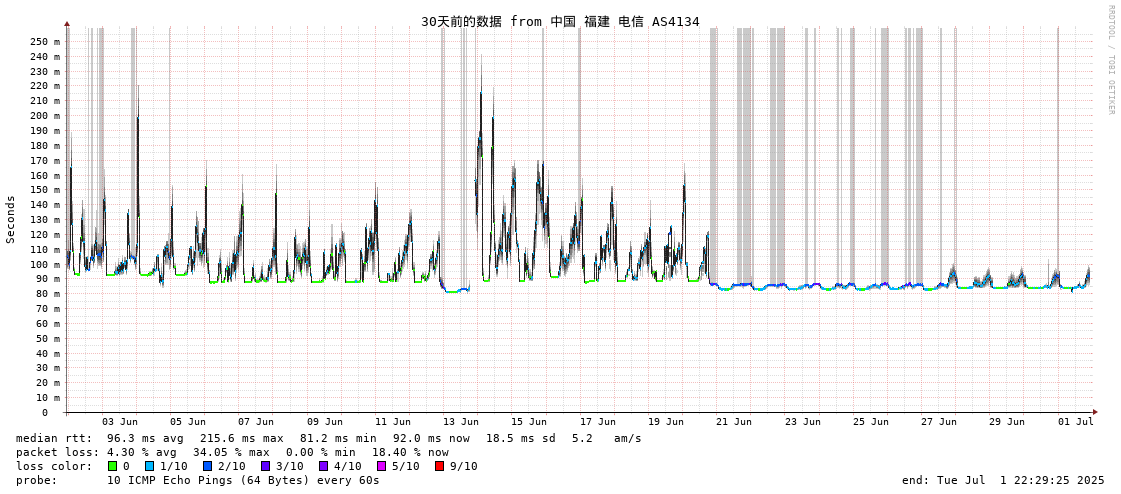Screen dimensions: 1121x494
Task: Click the magenta 5/10 loss swatch
Action: [x=382, y=466]
